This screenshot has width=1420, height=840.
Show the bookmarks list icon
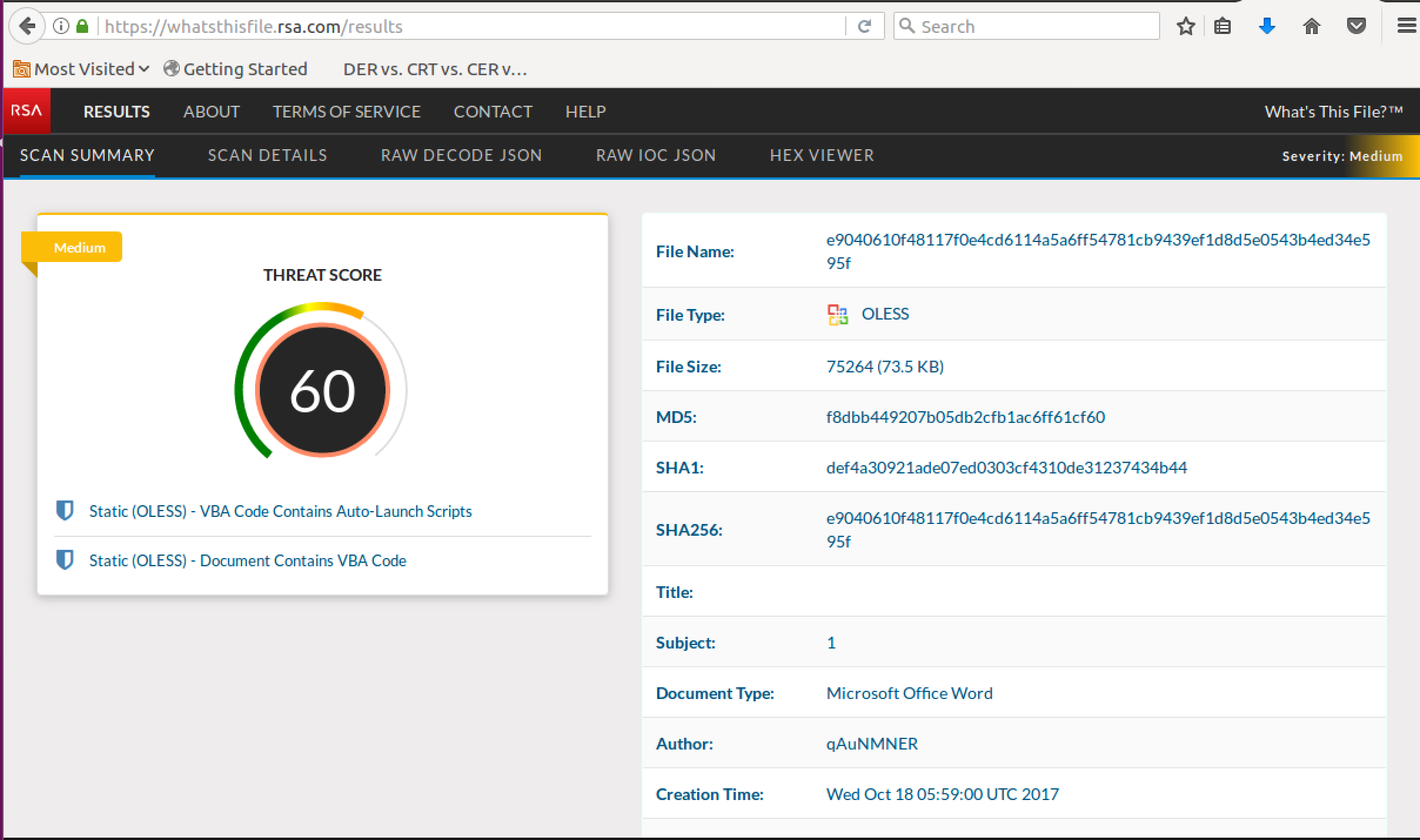pyautogui.click(x=1223, y=26)
